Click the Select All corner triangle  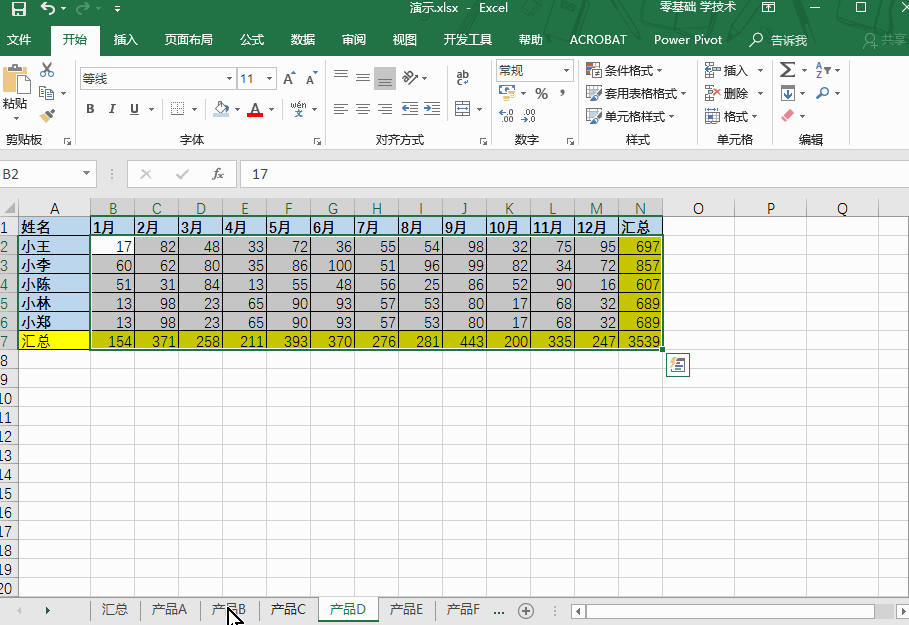click(x=9, y=208)
